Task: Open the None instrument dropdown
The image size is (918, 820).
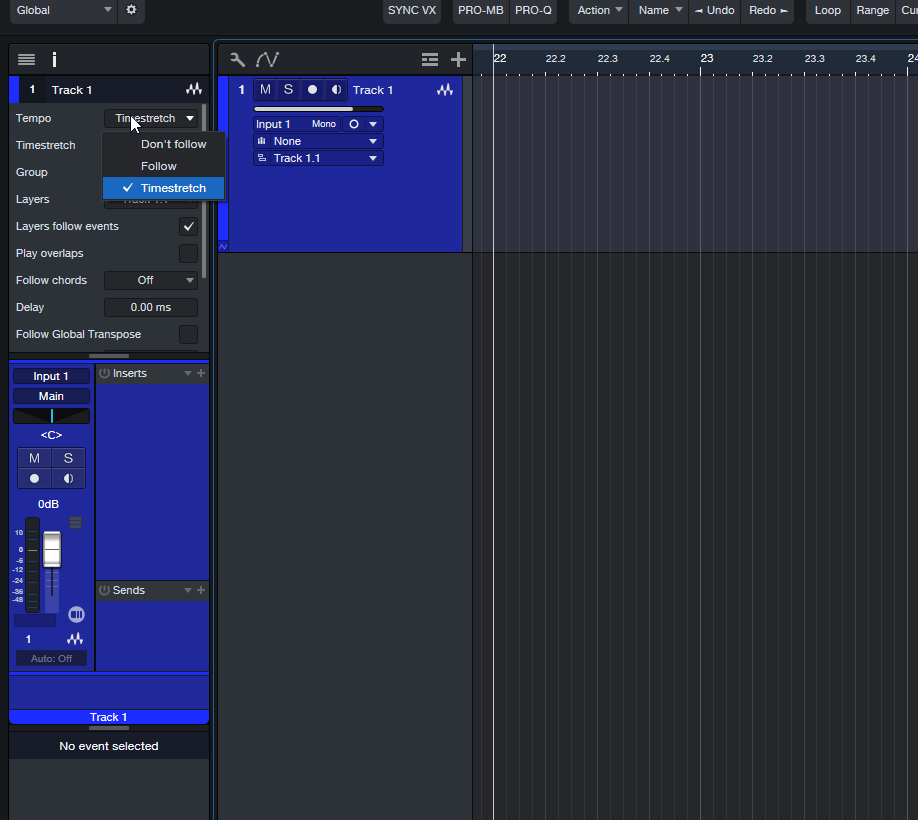Action: [318, 141]
